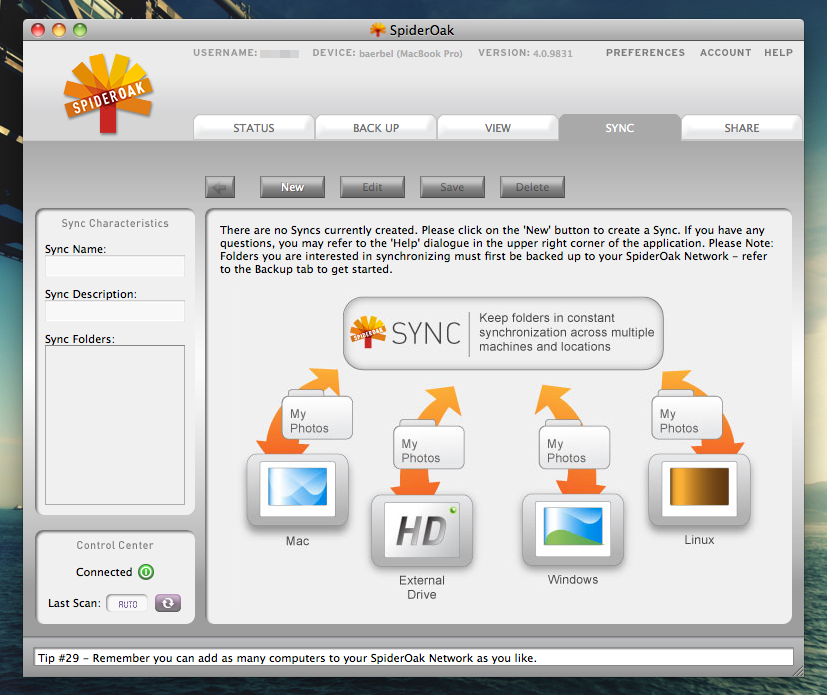Click the 'USERNAME:' label
The width and height of the screenshot is (827, 695).
point(225,53)
